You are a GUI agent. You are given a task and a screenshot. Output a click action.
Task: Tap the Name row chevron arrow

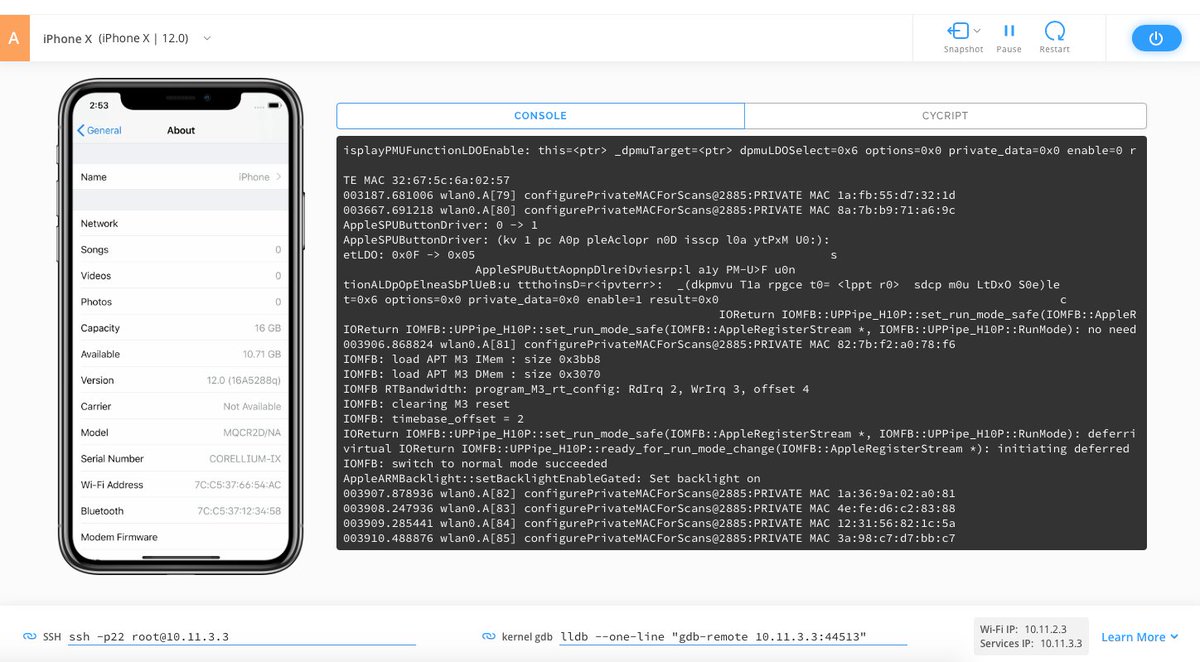279,177
